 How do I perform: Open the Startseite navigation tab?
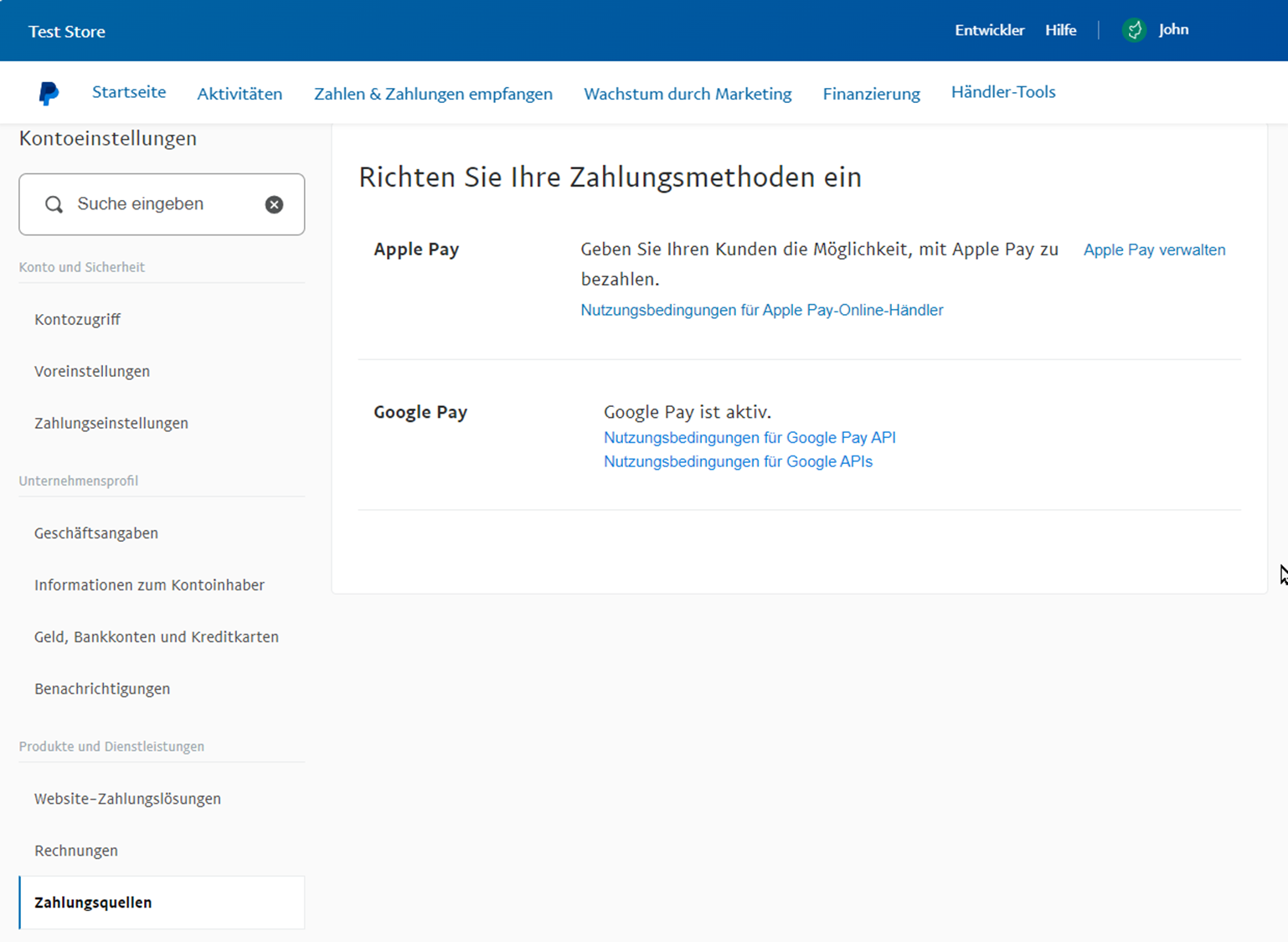tap(129, 92)
